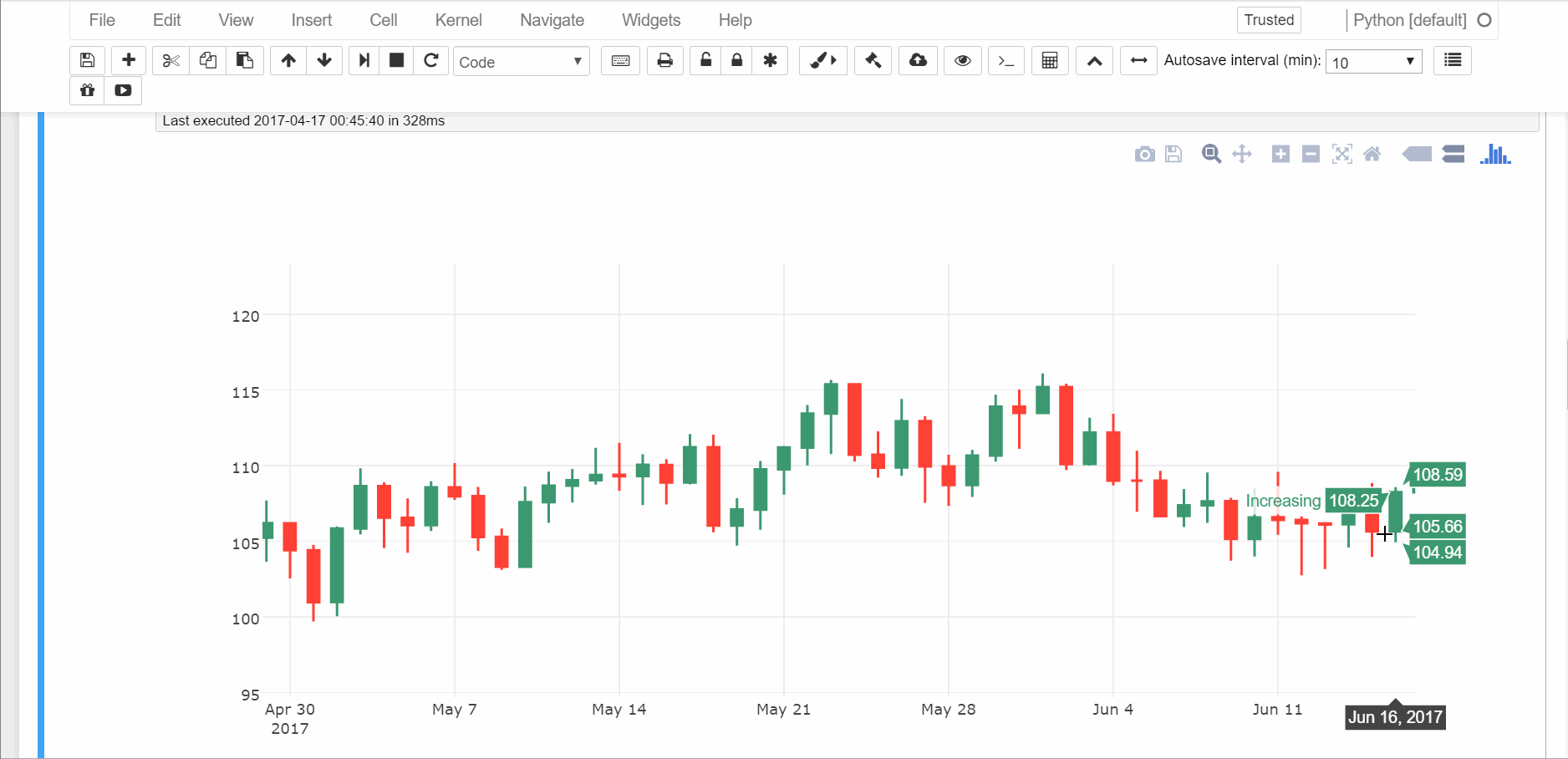Open the Insert menu
The width and height of the screenshot is (1568, 759).
coord(311,20)
